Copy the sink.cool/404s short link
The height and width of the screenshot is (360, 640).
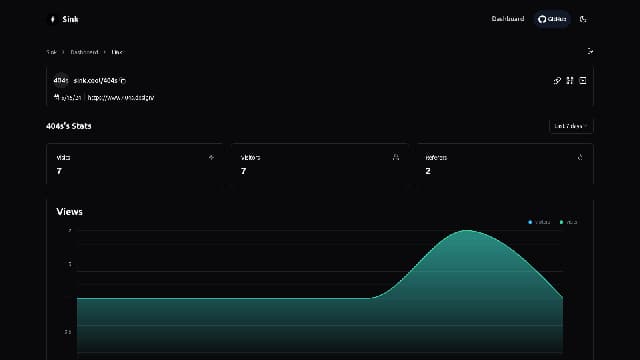click(123, 81)
